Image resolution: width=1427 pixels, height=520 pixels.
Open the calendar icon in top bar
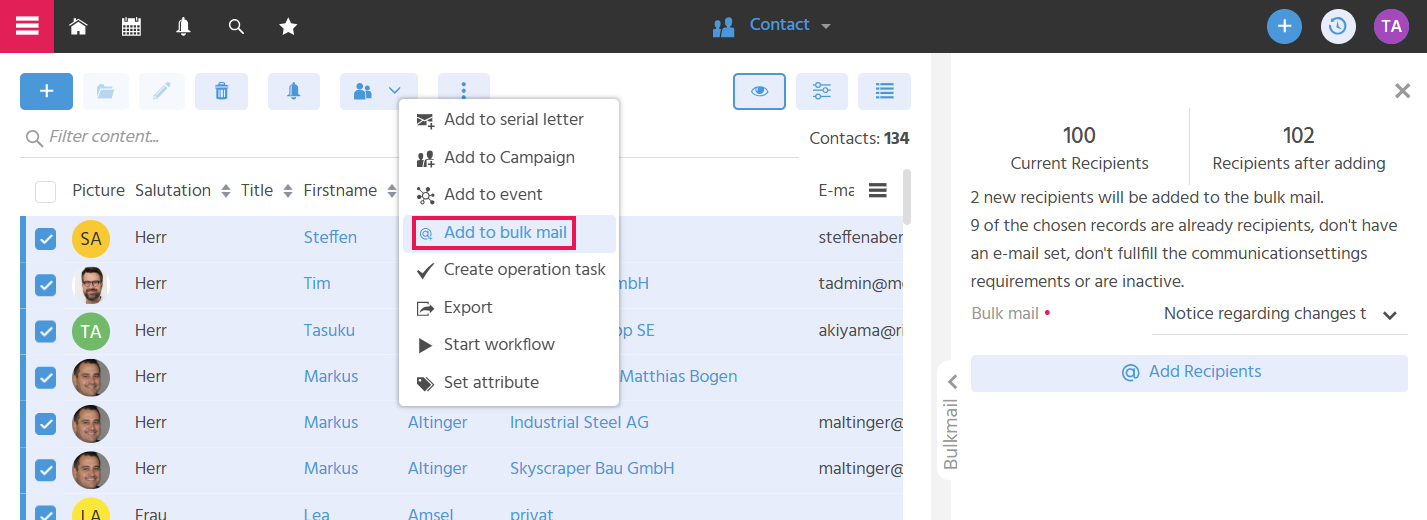pos(131,27)
